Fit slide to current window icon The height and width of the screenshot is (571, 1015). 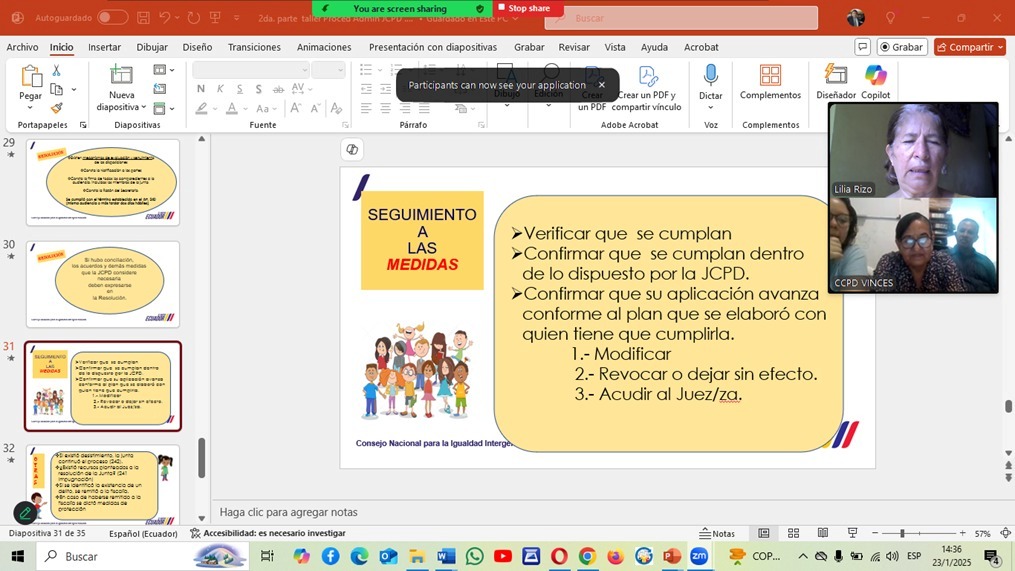pos(1005,533)
